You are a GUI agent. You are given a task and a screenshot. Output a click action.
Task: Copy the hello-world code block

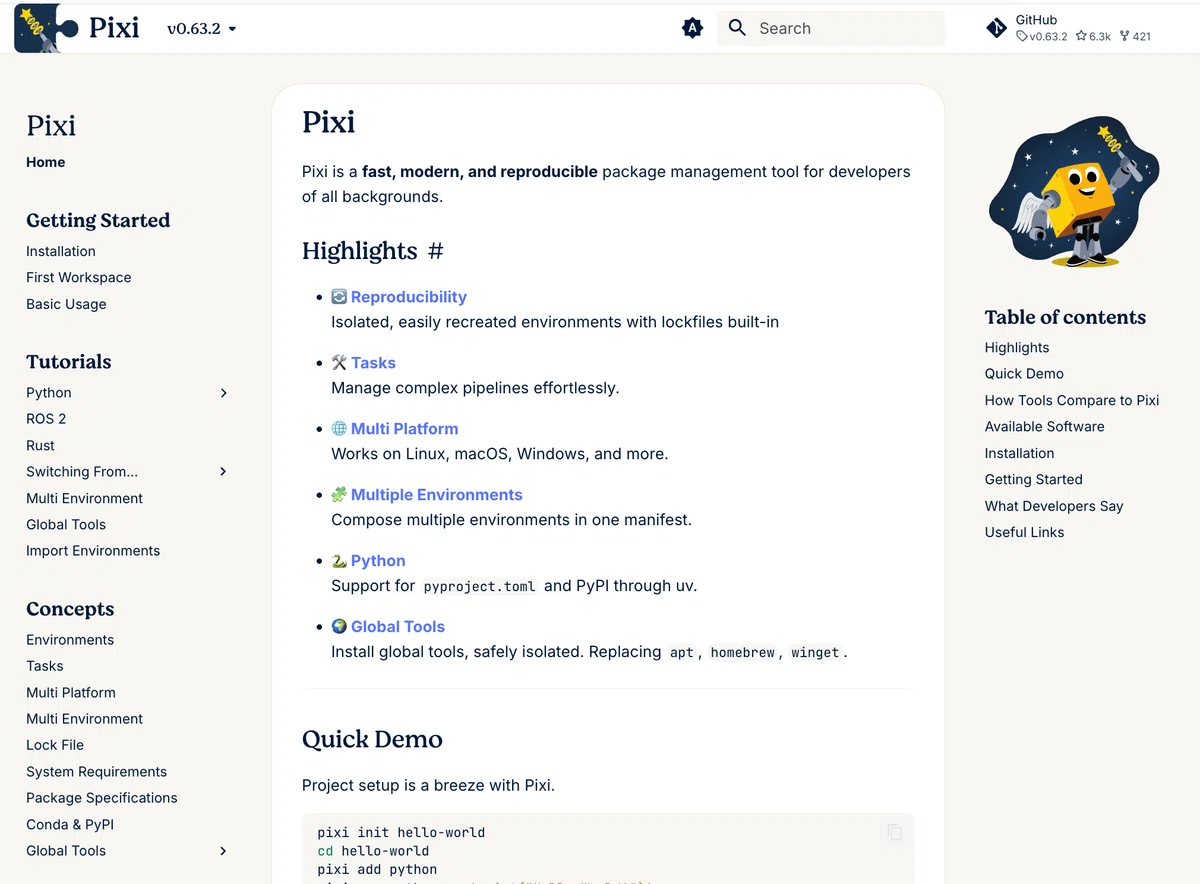tap(894, 832)
